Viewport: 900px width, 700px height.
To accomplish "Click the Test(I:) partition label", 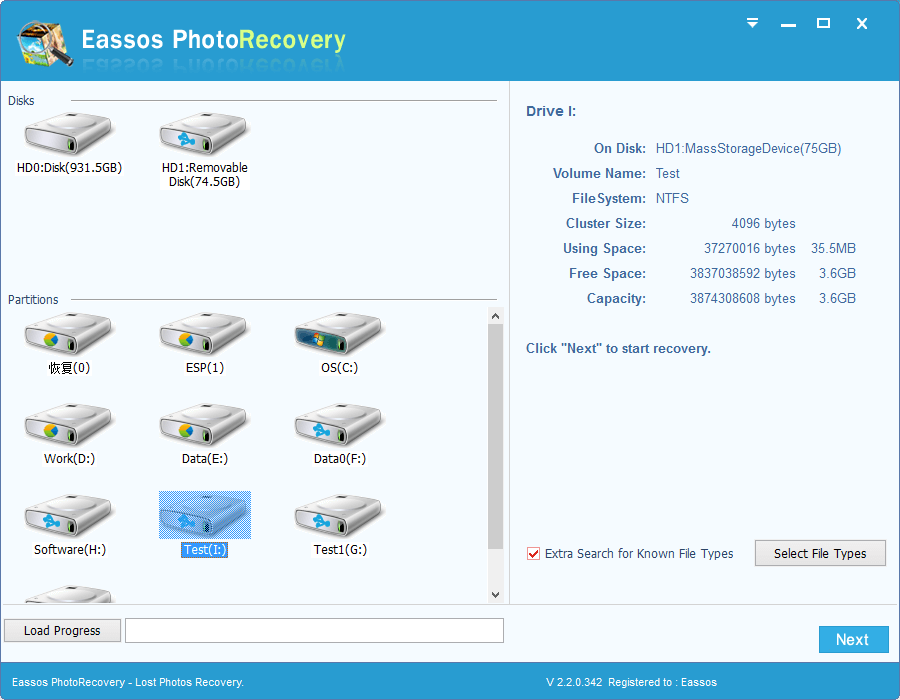I will pos(205,550).
